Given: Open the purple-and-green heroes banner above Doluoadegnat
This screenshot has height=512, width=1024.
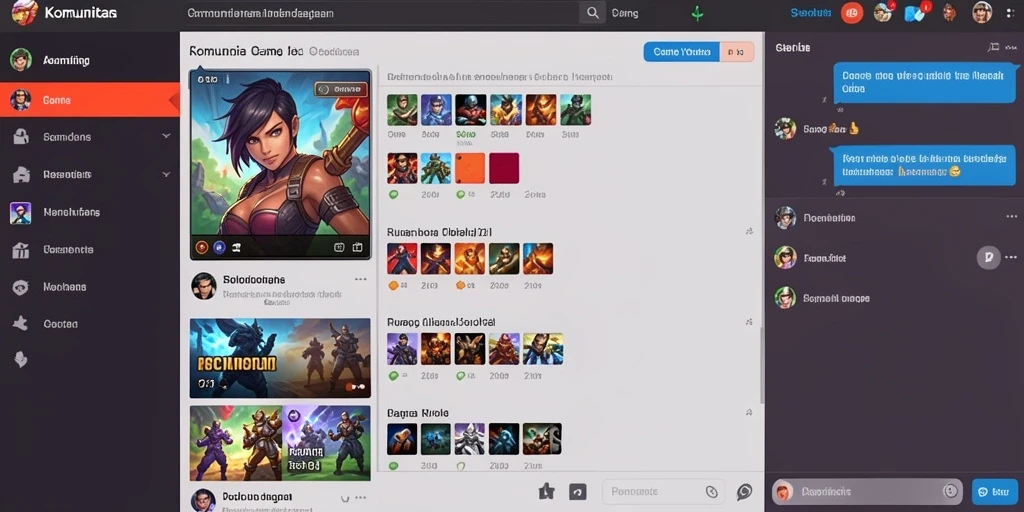Looking at the screenshot, I should tap(280, 443).
